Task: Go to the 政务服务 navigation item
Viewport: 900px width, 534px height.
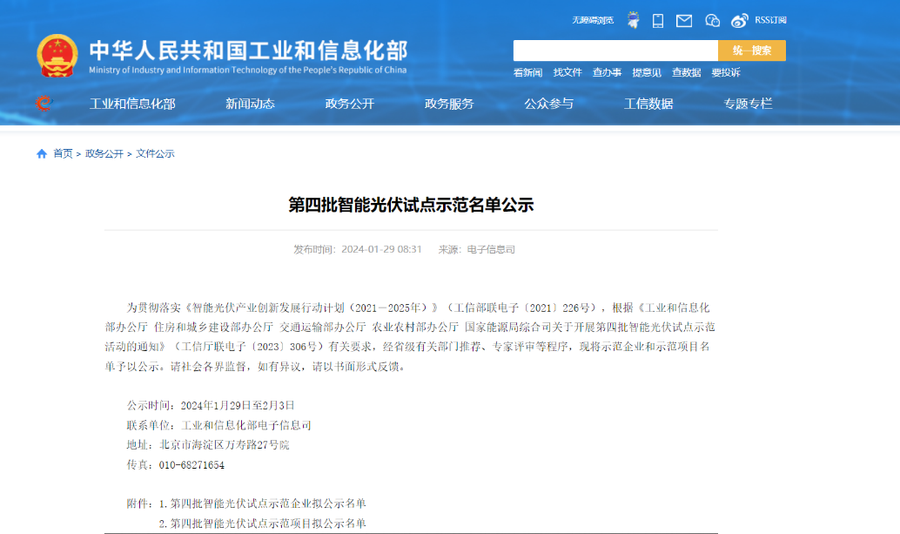Action: 449,104
